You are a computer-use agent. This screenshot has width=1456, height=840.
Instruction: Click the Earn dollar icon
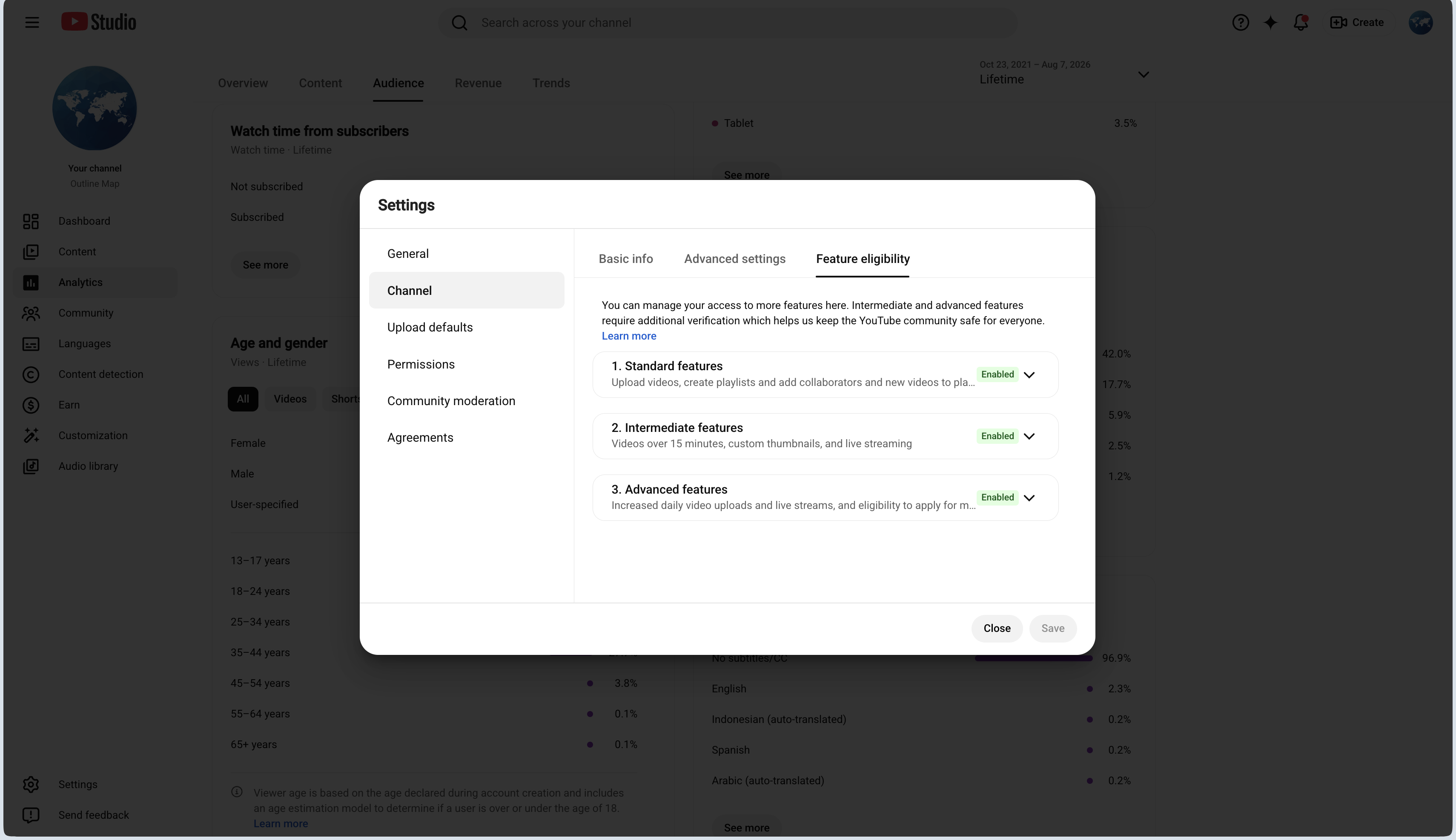pyautogui.click(x=31, y=405)
